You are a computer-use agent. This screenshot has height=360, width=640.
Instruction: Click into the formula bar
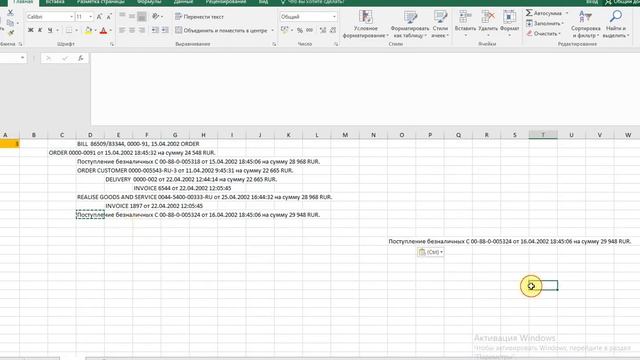click(364, 89)
